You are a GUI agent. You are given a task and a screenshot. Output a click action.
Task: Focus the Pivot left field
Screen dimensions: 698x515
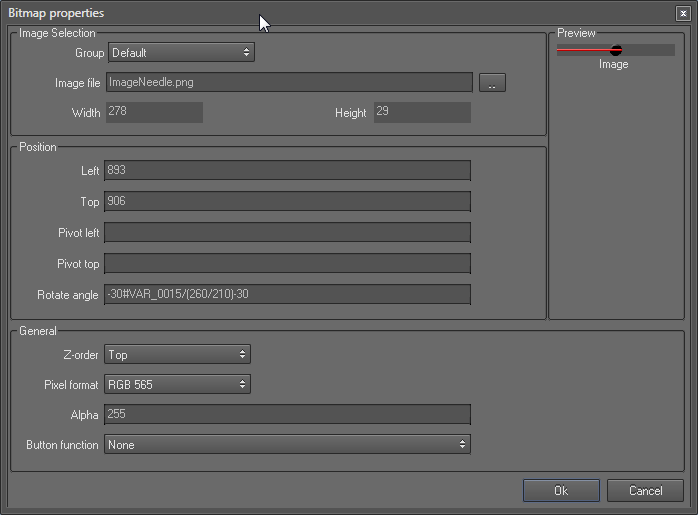pos(287,233)
